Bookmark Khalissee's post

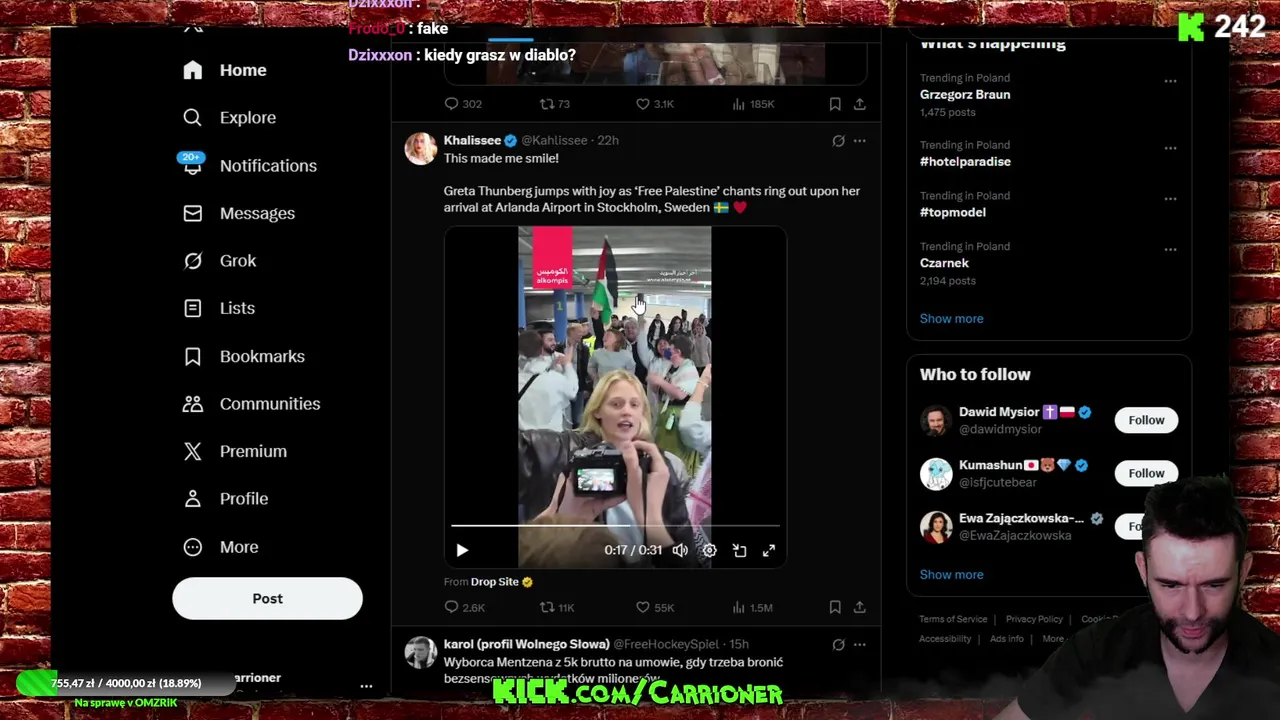click(x=835, y=607)
